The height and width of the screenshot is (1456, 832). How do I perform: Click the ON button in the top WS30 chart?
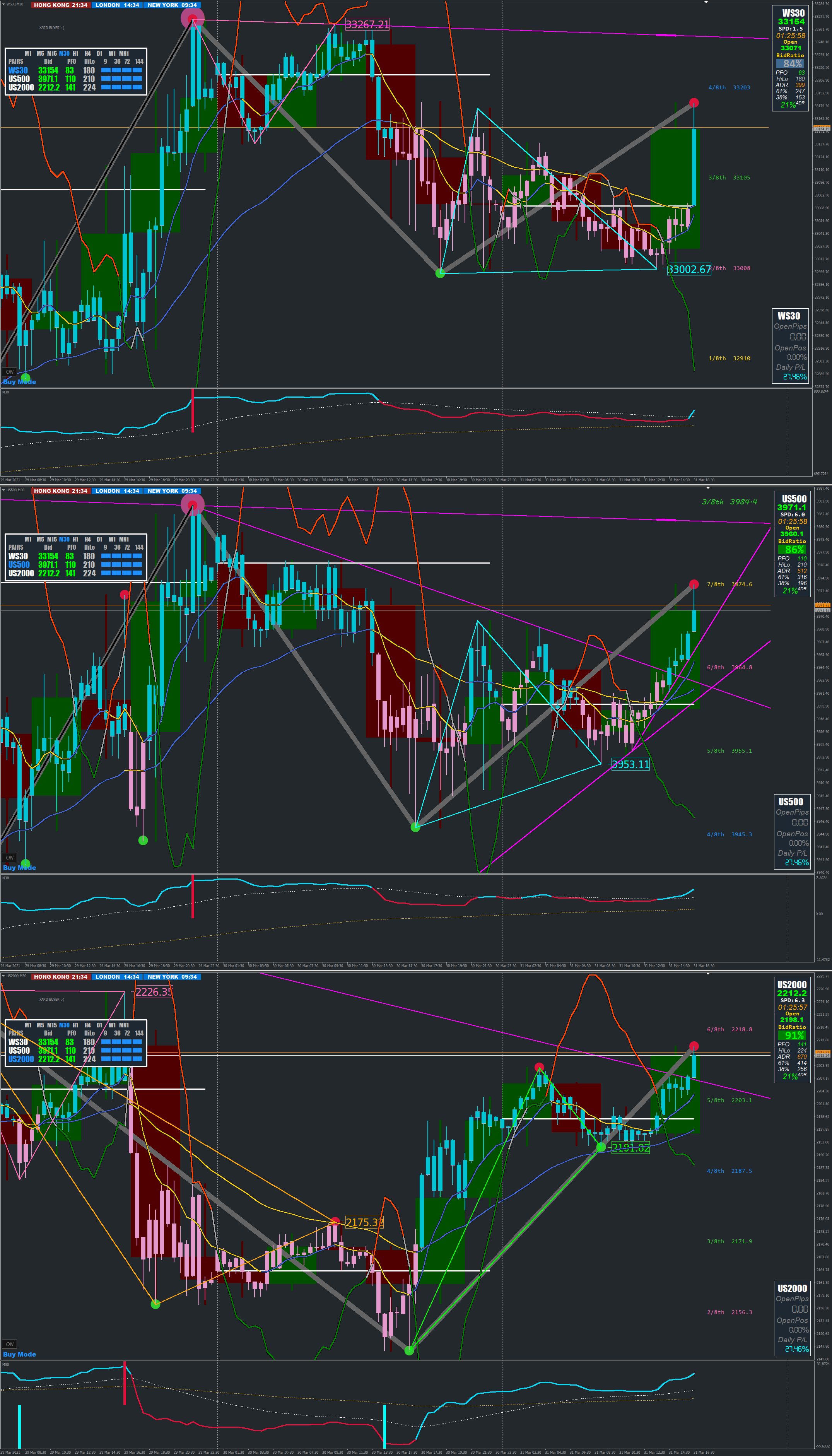9,371
